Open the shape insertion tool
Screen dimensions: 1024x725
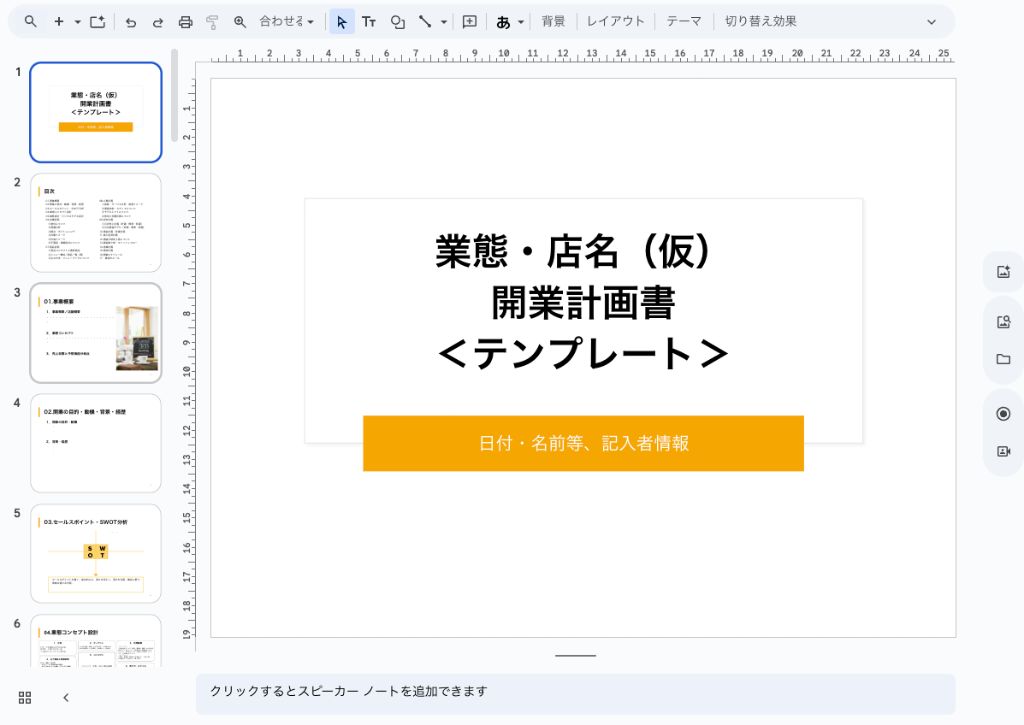coord(397,21)
